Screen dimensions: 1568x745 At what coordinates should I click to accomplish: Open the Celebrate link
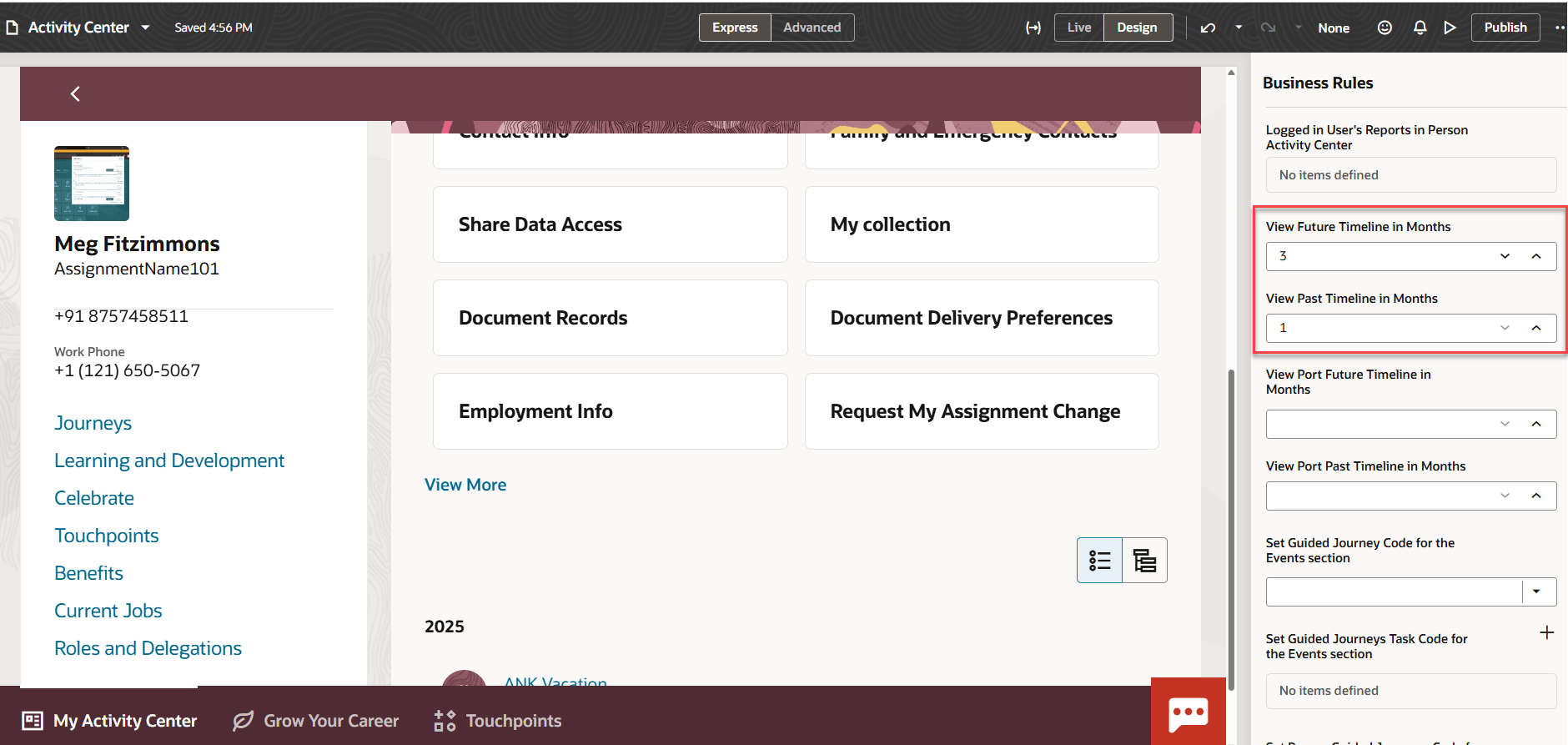point(94,498)
